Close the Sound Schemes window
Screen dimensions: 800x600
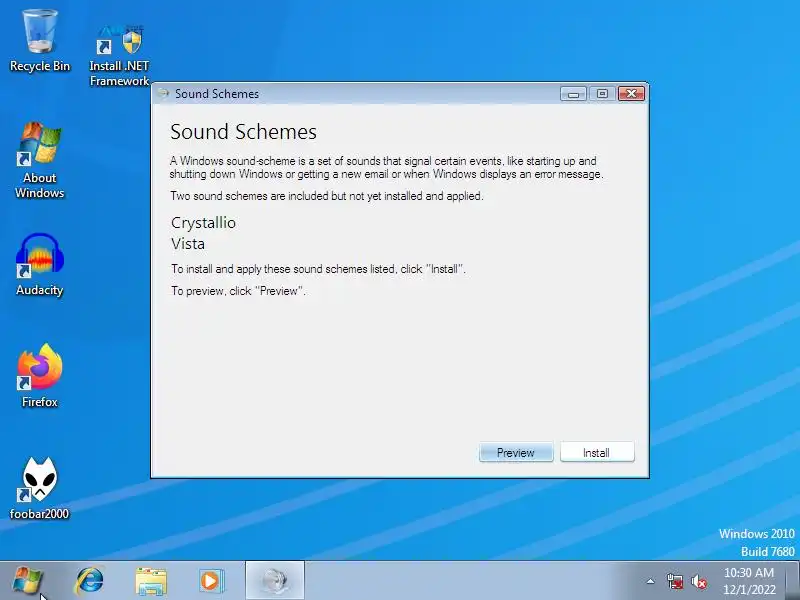pyautogui.click(x=631, y=94)
